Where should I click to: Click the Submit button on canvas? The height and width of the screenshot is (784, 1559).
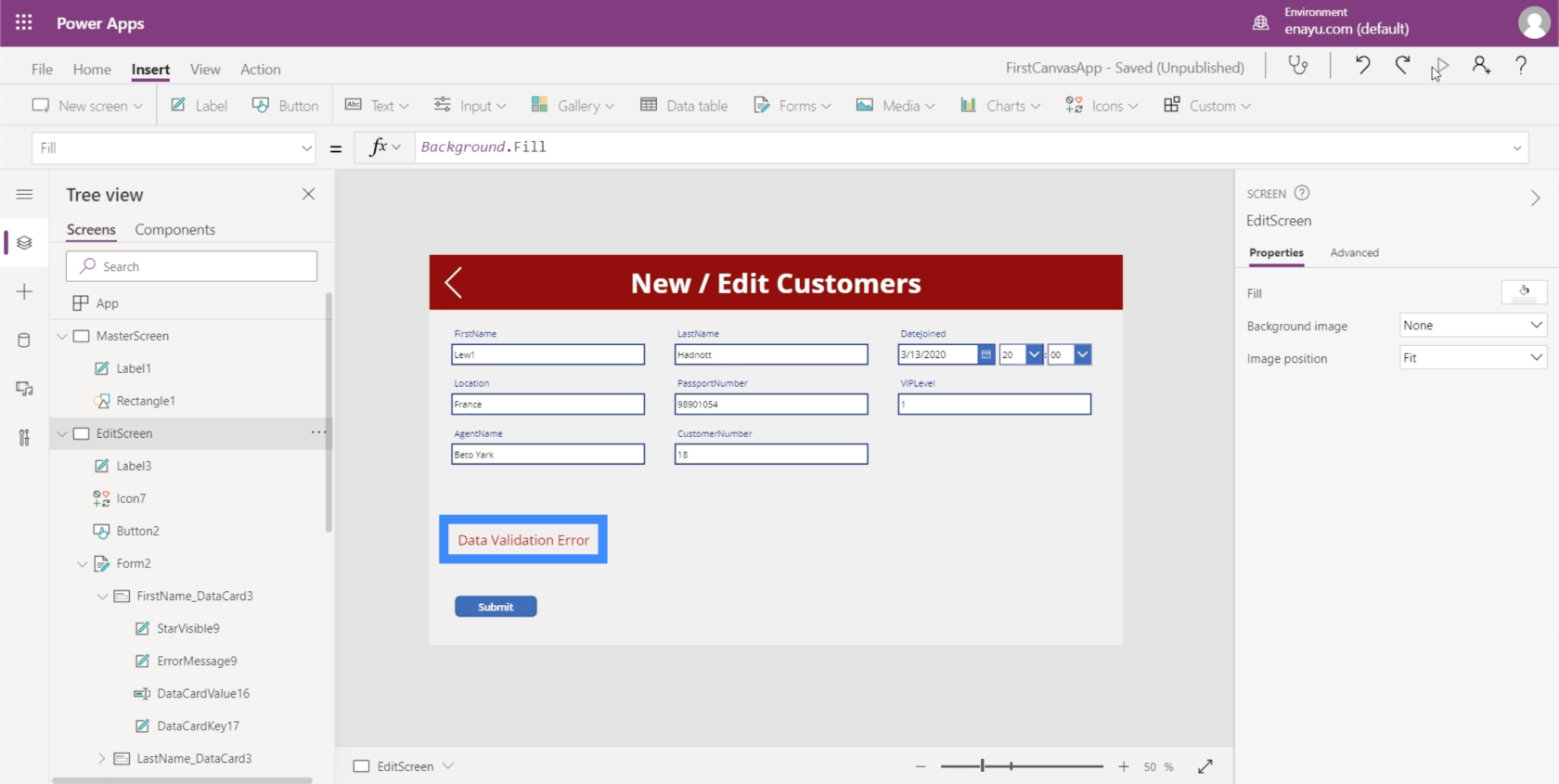click(496, 607)
